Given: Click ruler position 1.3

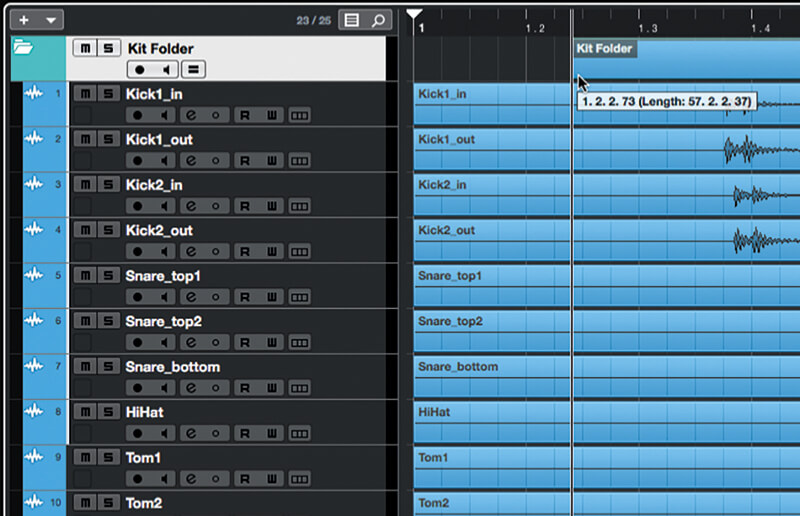Looking at the screenshot, I should 648,29.
